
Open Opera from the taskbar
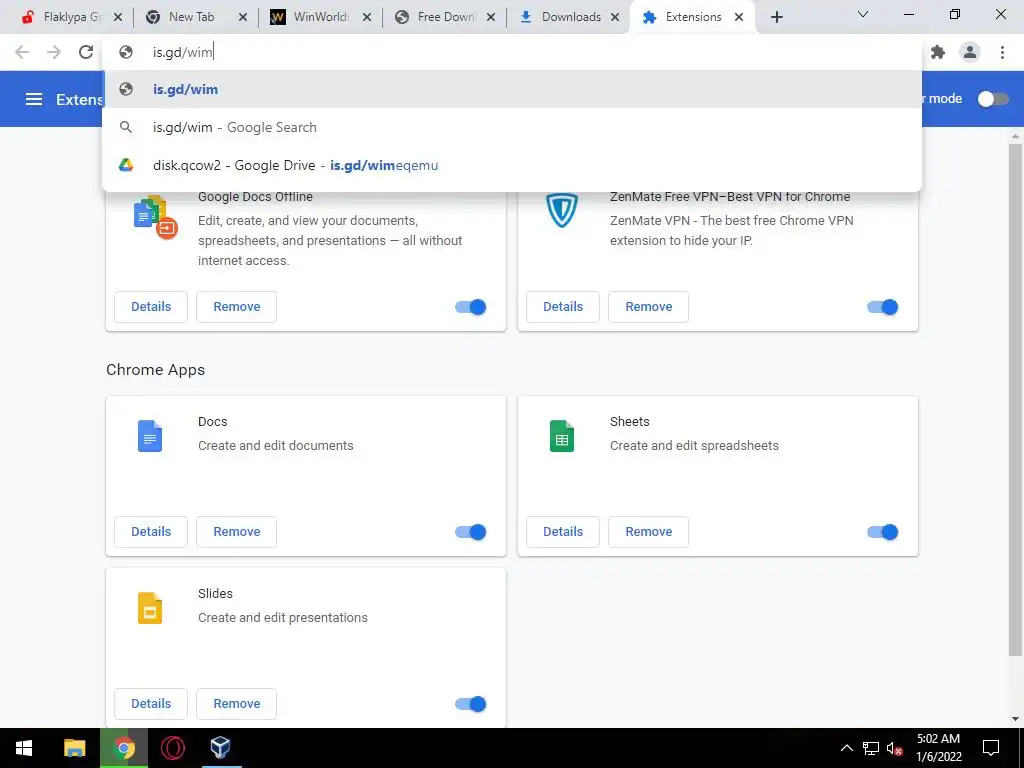tap(172, 748)
